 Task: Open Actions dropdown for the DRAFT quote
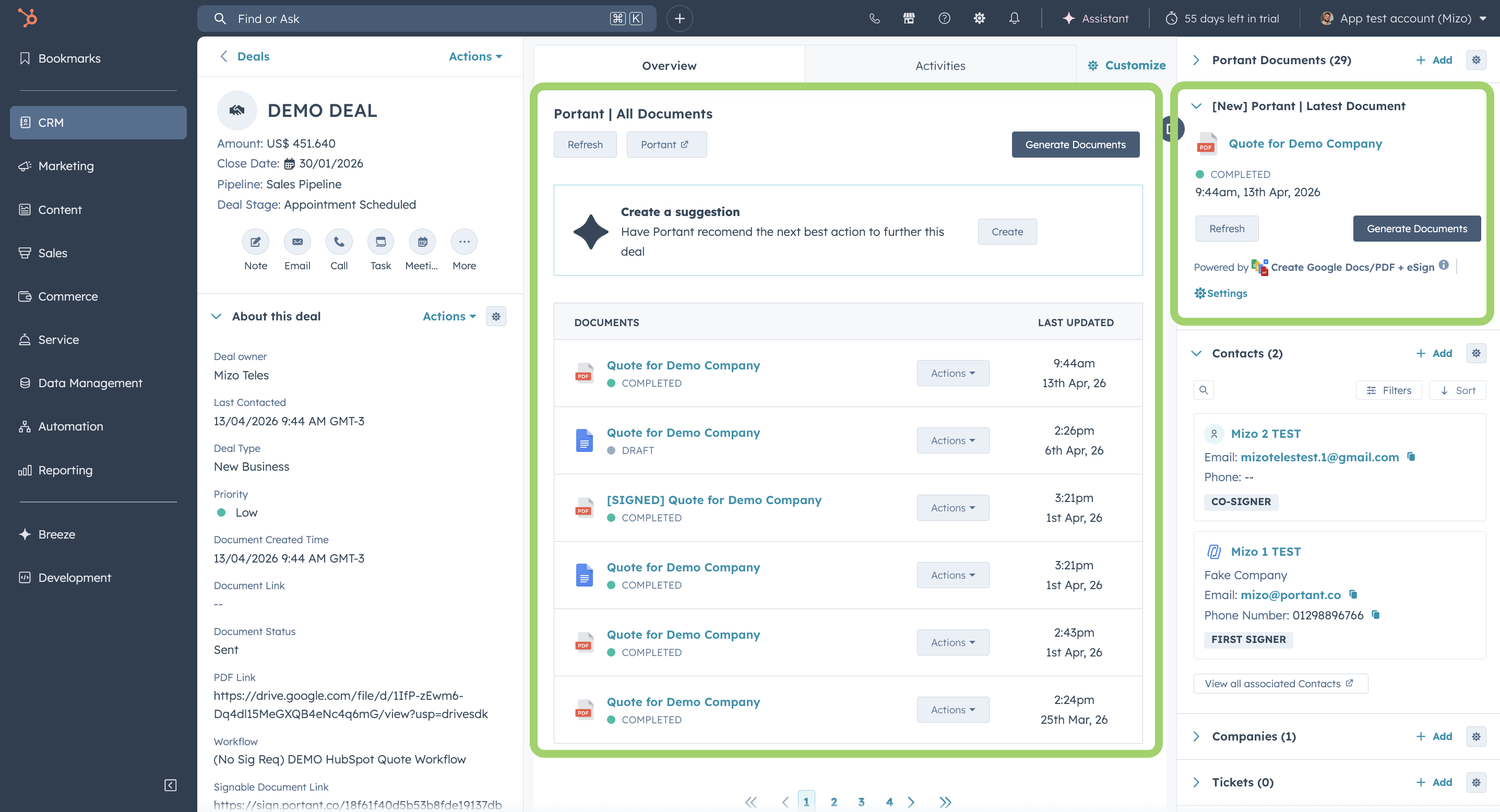point(952,440)
